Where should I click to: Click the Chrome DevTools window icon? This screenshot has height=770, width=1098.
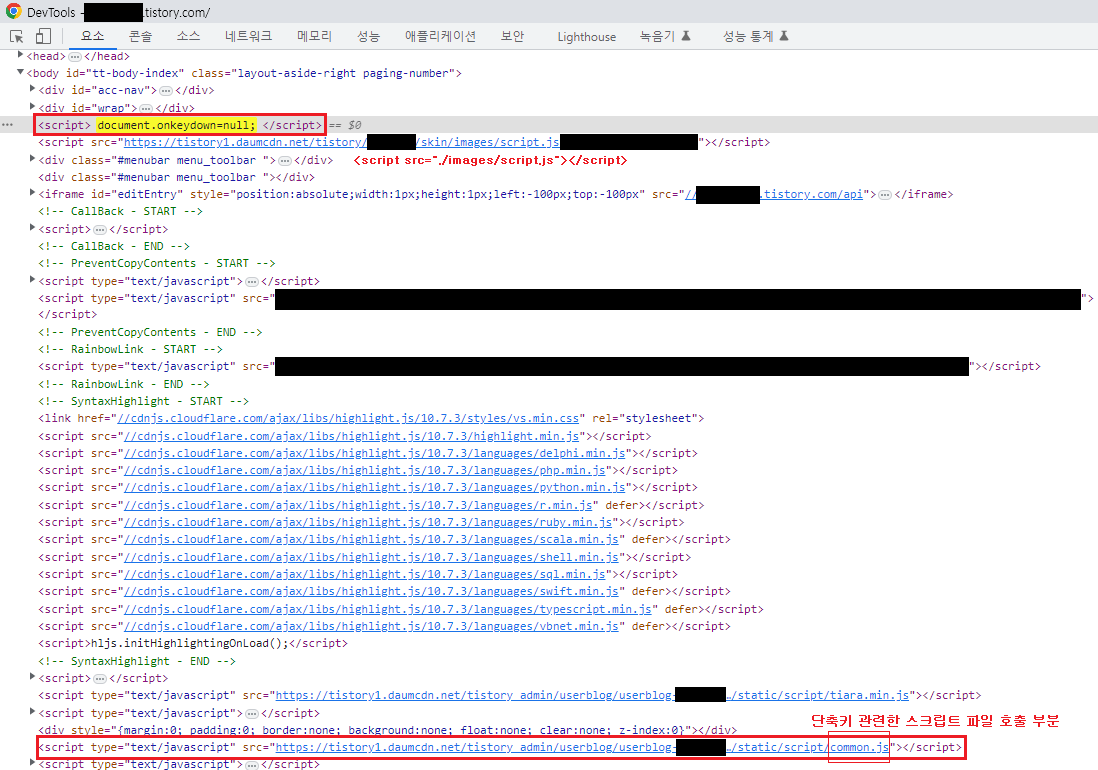pos(13,11)
